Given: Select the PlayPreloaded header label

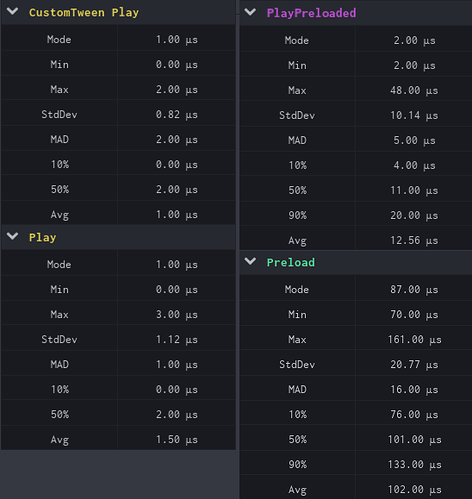Looking at the screenshot, I should click(x=311, y=13).
